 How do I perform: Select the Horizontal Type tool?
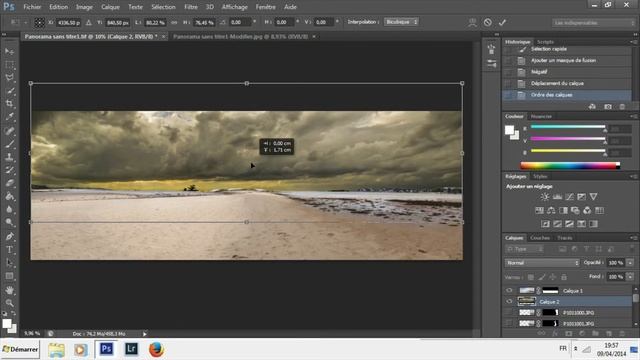(x=9, y=249)
